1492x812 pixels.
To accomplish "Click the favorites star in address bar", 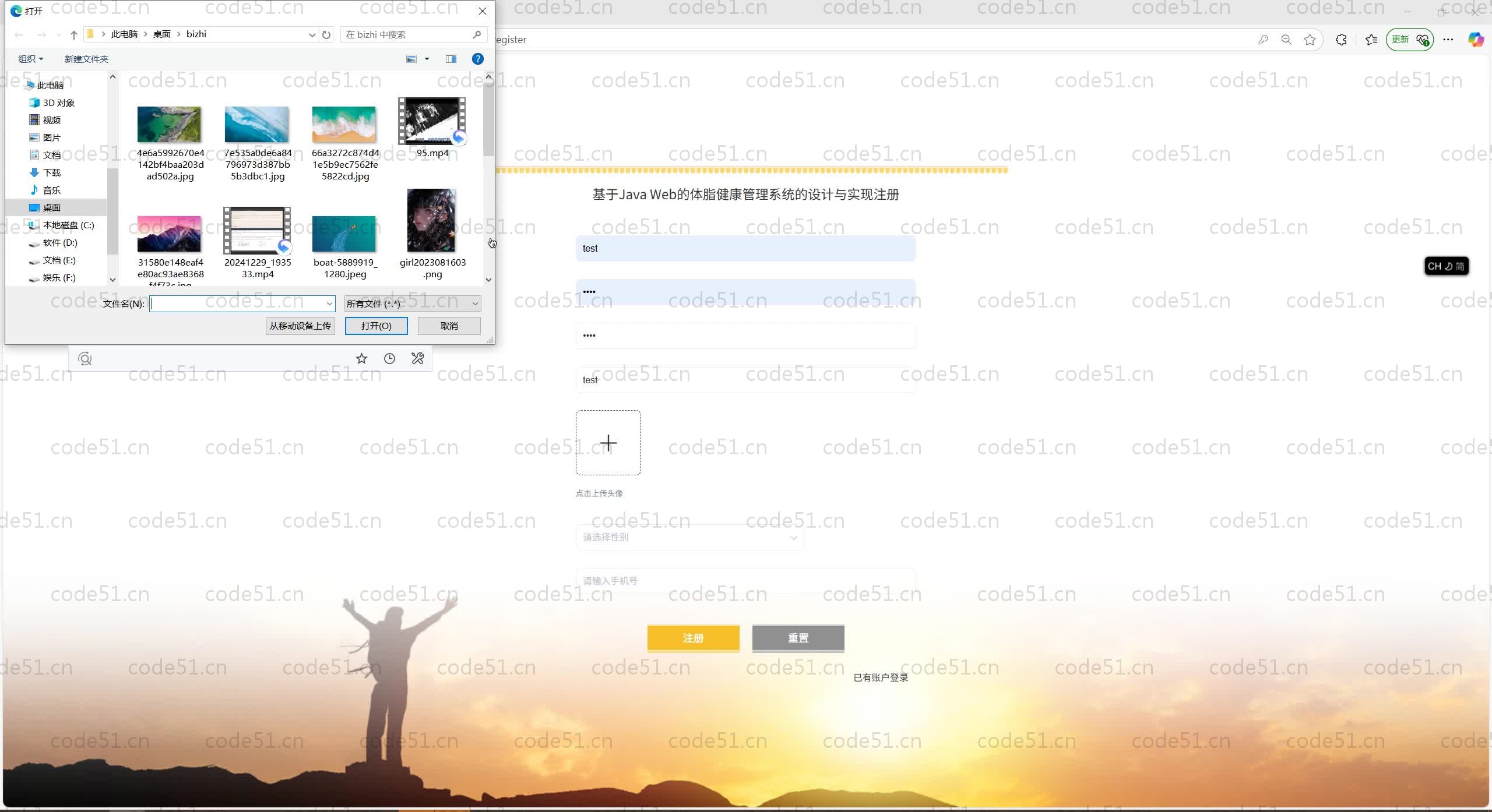I will [1310, 40].
